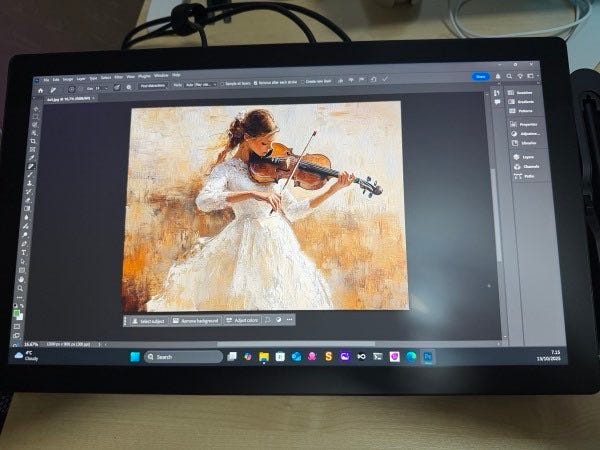Viewport: 600px width, 450px height.
Task: Expand the Patterns panel
Action: click(x=521, y=111)
